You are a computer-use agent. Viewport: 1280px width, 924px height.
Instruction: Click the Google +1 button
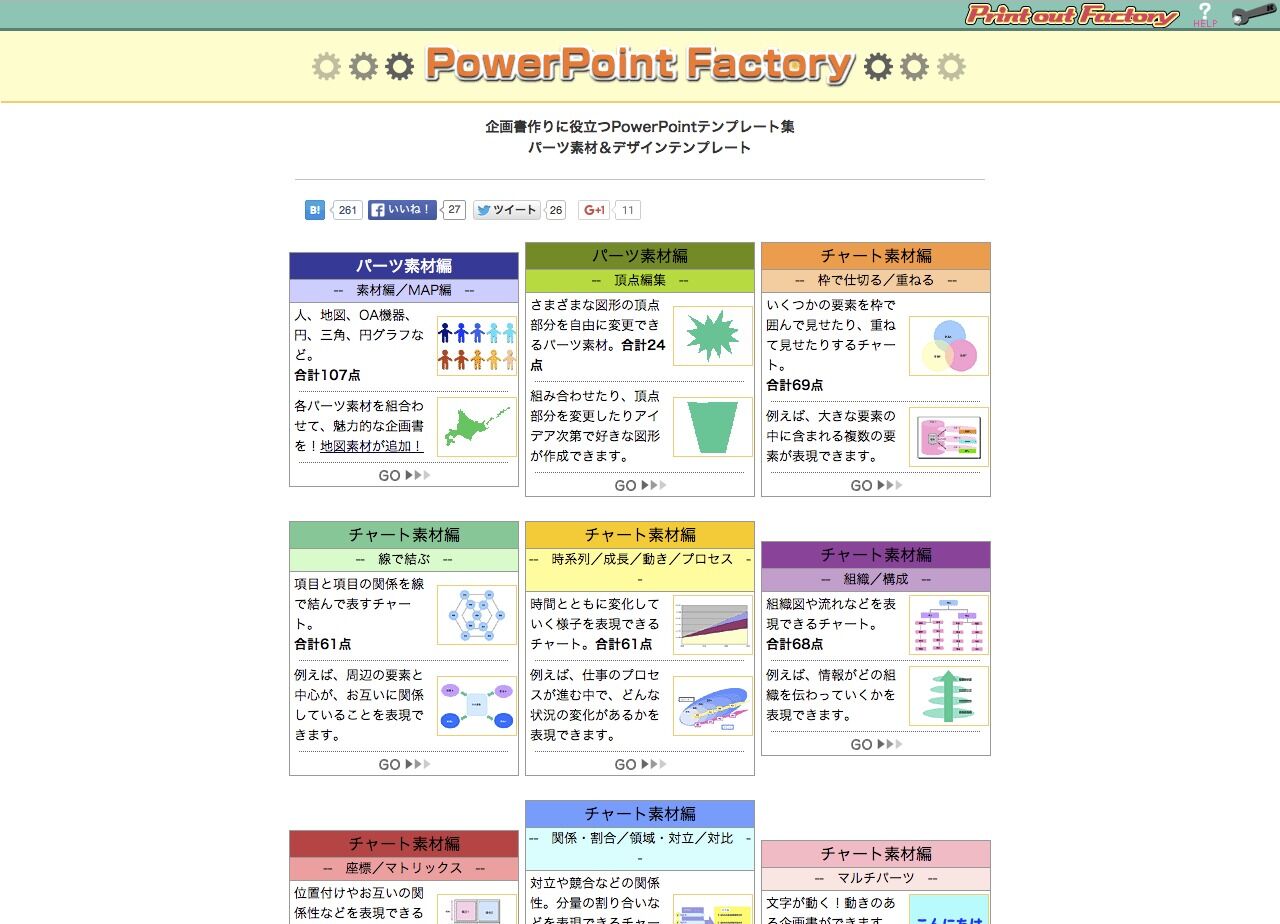click(x=594, y=210)
